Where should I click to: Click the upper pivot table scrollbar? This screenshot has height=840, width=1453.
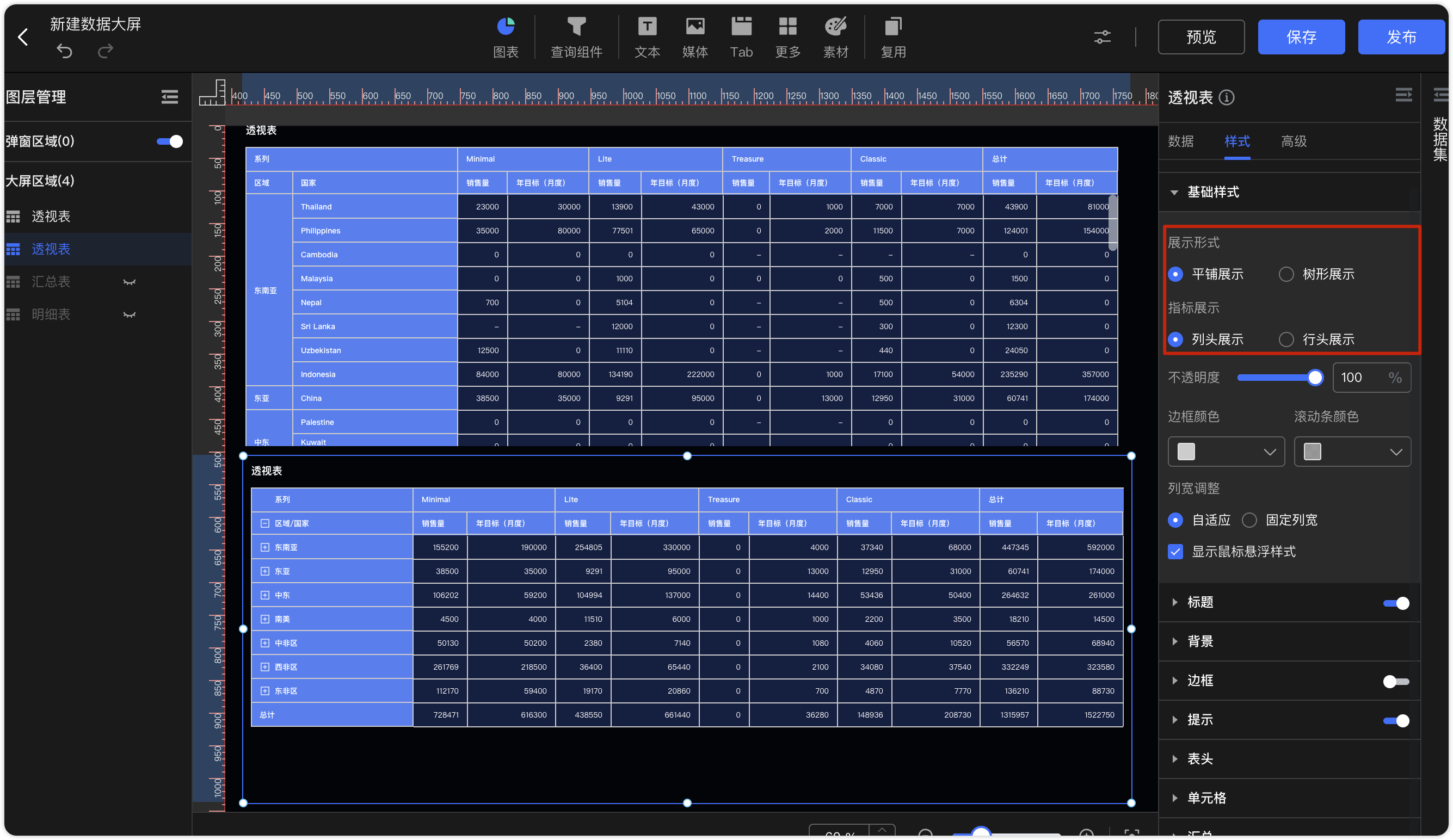(x=1112, y=223)
